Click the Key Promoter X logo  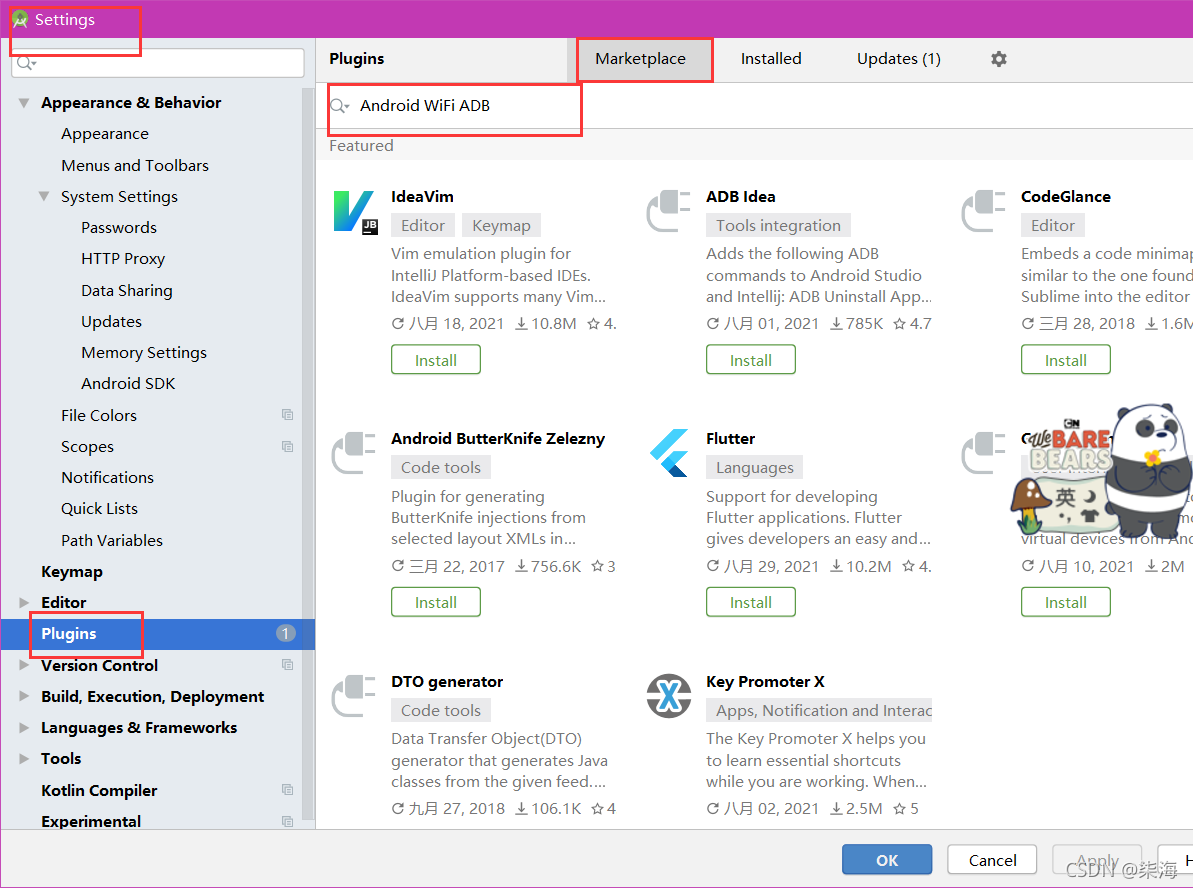coord(669,695)
